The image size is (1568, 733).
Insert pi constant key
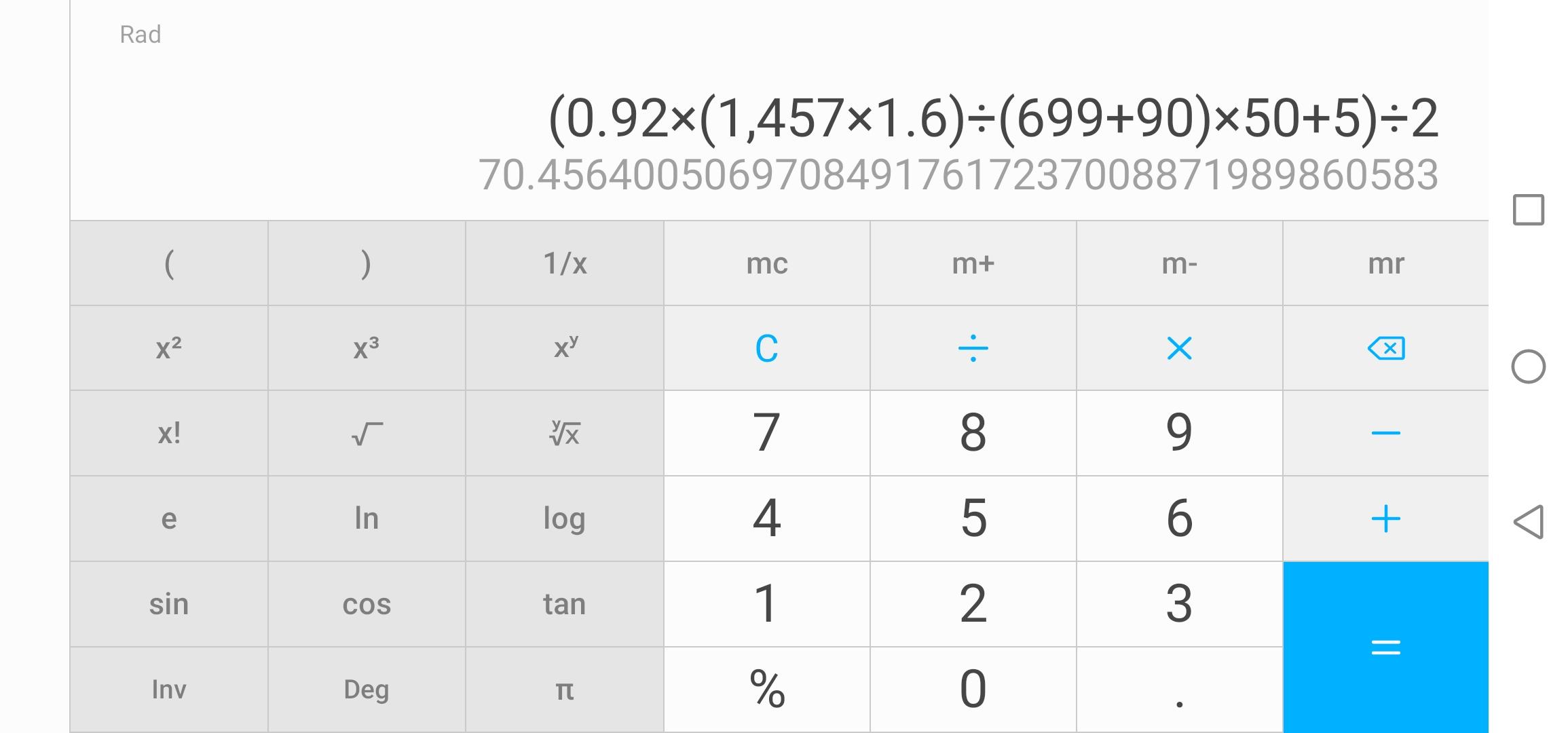[x=564, y=690]
